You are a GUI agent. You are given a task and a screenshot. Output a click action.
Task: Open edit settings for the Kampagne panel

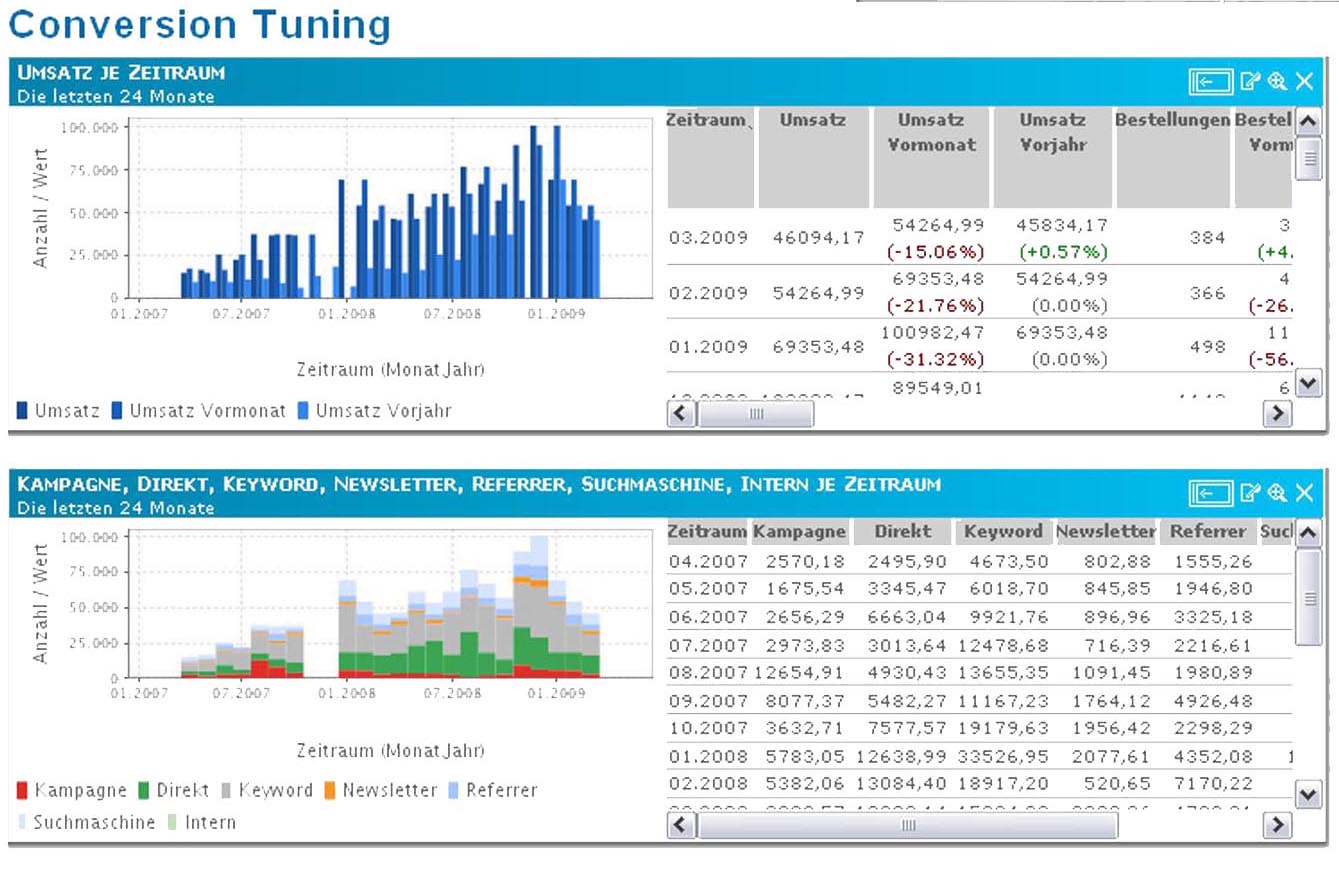(1251, 491)
